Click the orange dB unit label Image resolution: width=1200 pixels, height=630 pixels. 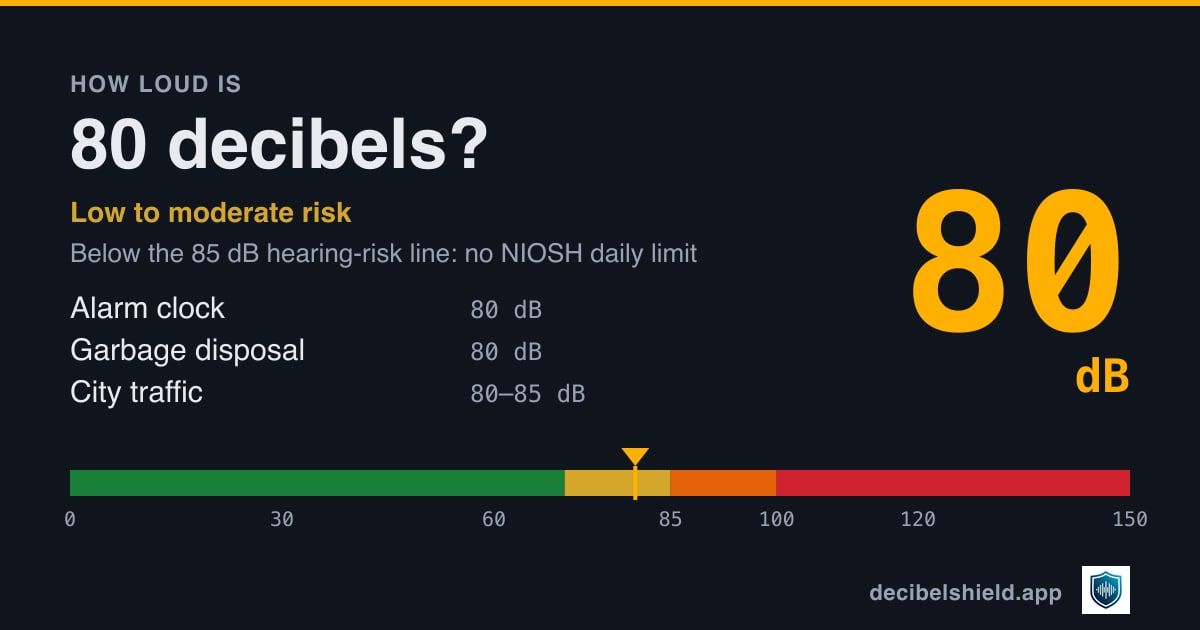point(1102,378)
